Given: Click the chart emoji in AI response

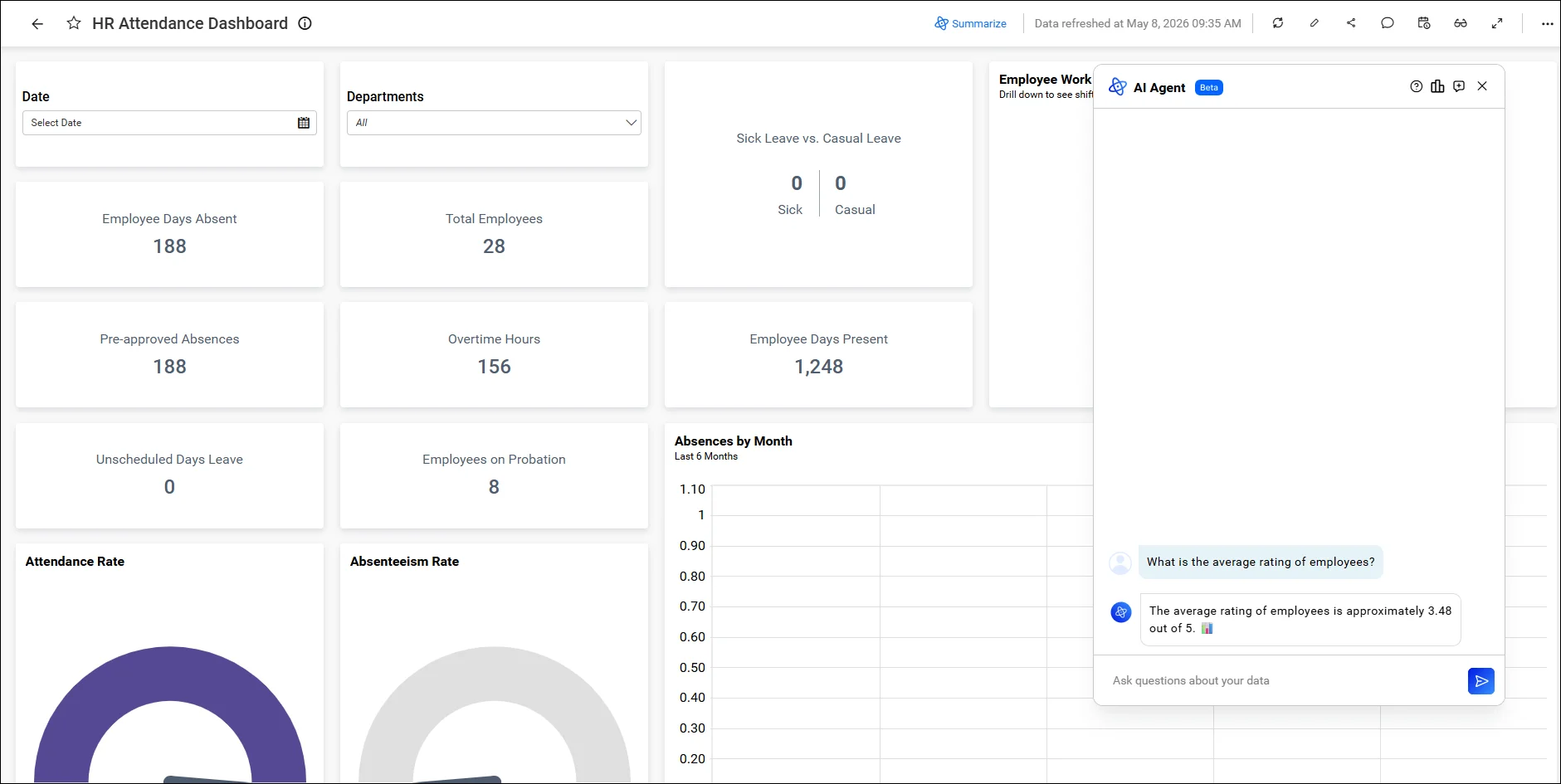Looking at the screenshot, I should point(1207,629).
